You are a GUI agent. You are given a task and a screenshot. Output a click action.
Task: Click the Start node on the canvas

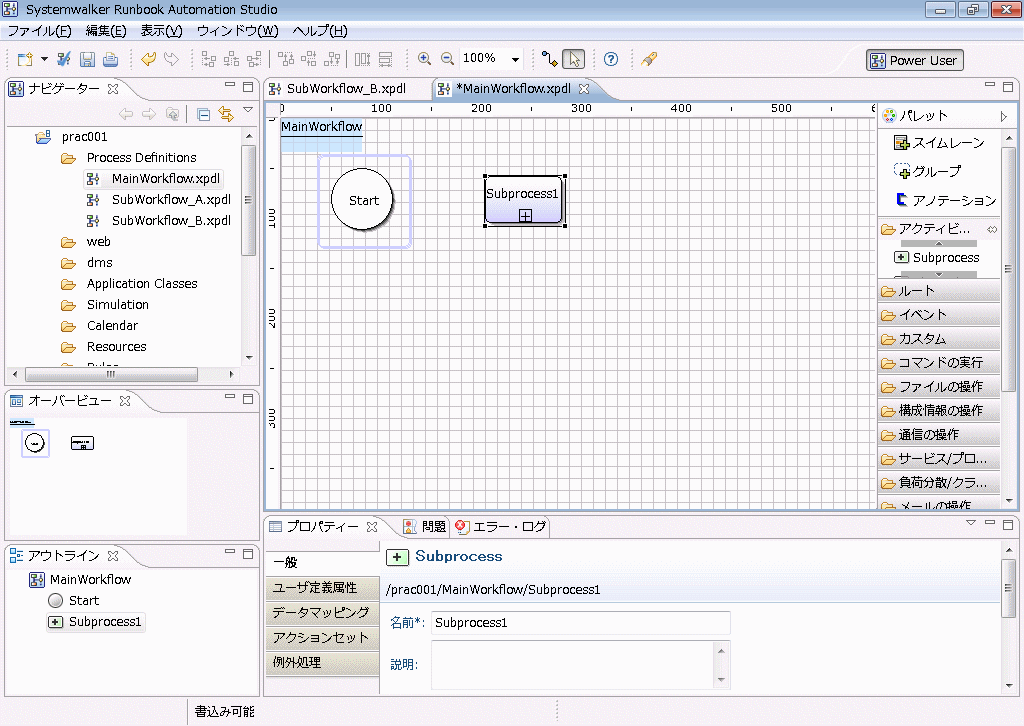[x=363, y=200]
